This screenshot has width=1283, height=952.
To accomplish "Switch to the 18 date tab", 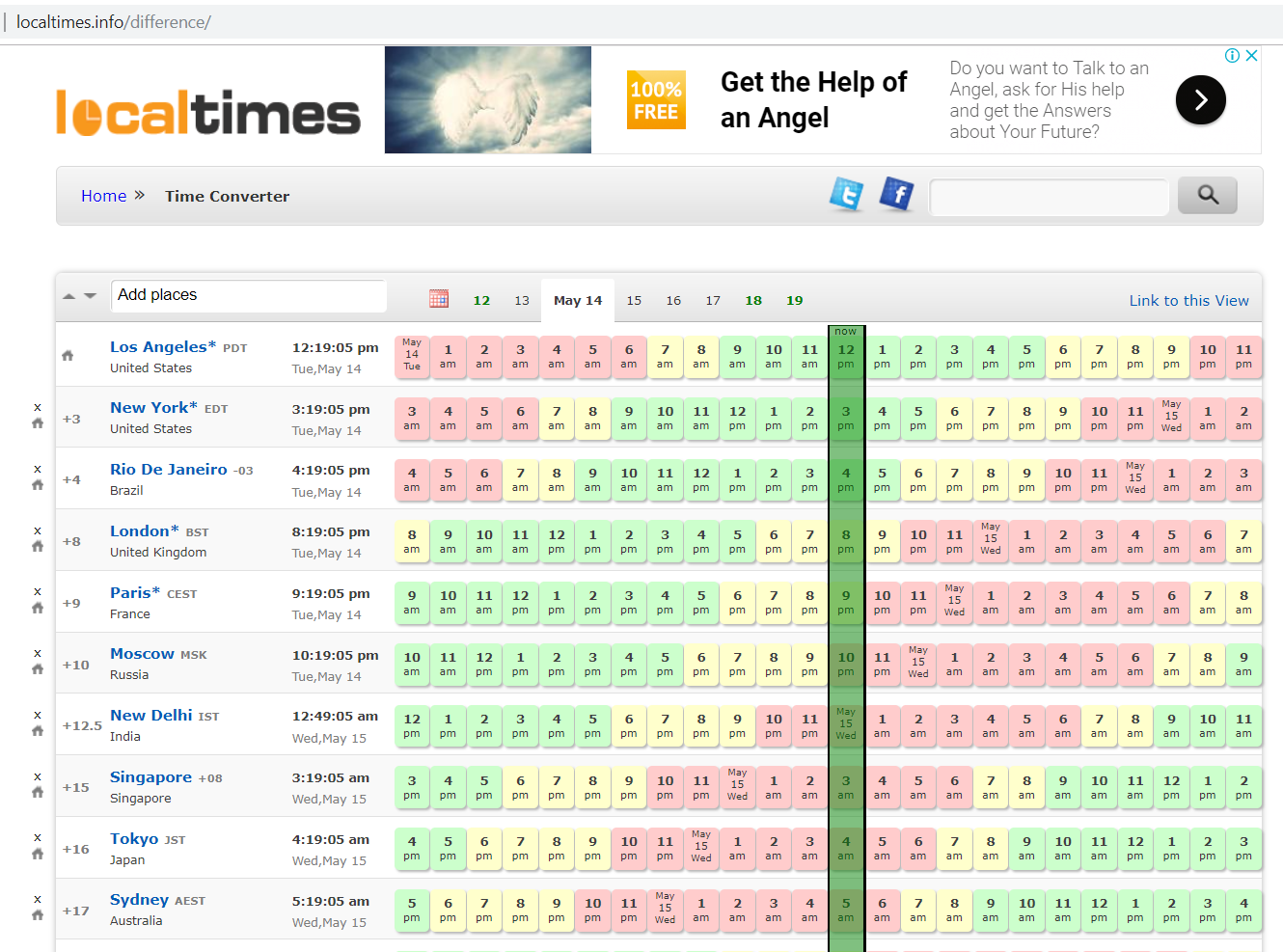I will pos(753,299).
